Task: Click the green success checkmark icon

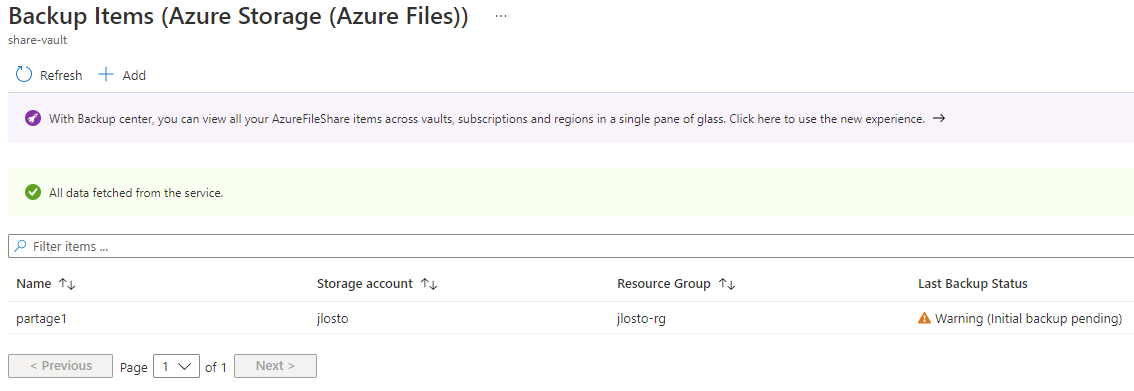Action: click(x=33, y=192)
